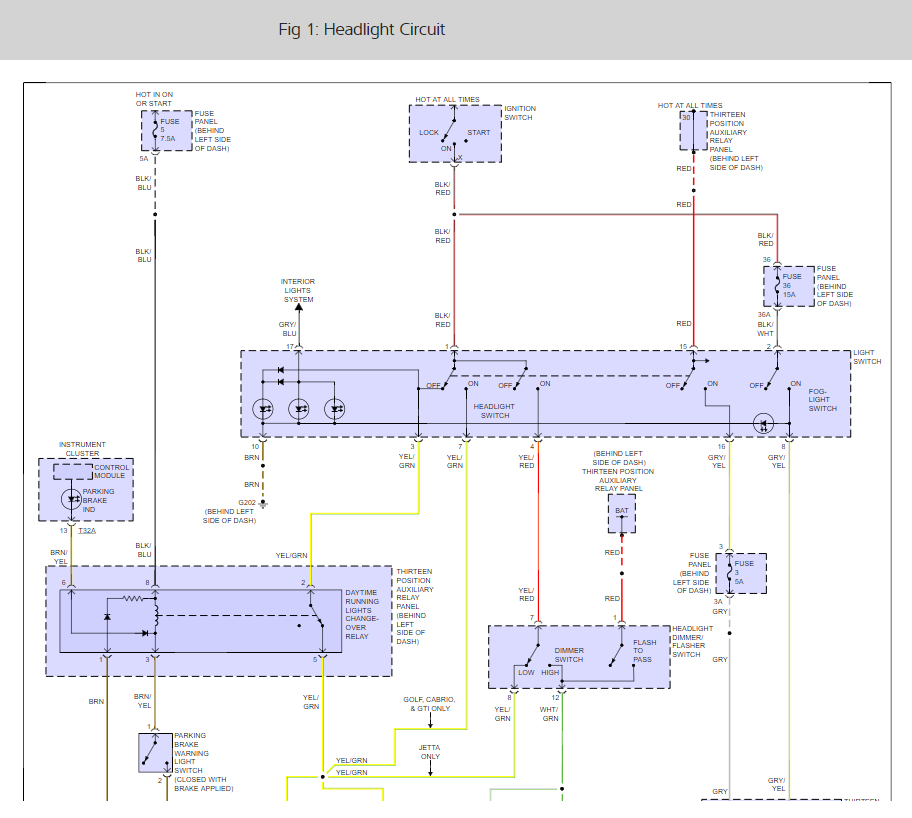Click the 'JETTA ONLY' note
The width and height of the screenshot is (912, 818).
coord(430,752)
